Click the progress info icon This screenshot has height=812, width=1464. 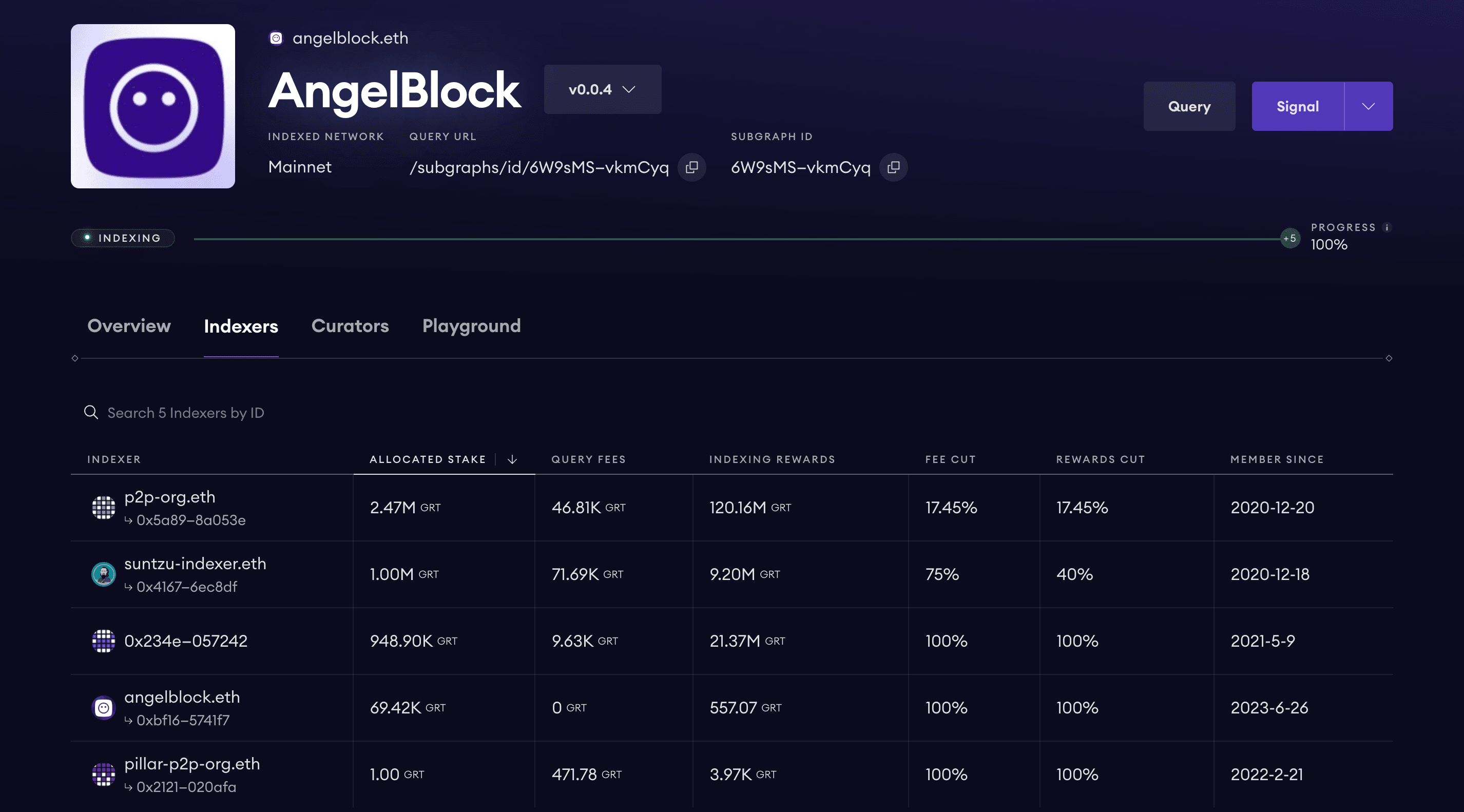[1386, 227]
